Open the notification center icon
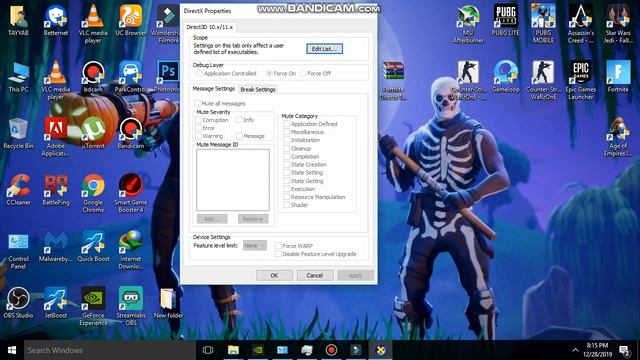Image resolution: width=640 pixels, height=360 pixels. tap(624, 350)
